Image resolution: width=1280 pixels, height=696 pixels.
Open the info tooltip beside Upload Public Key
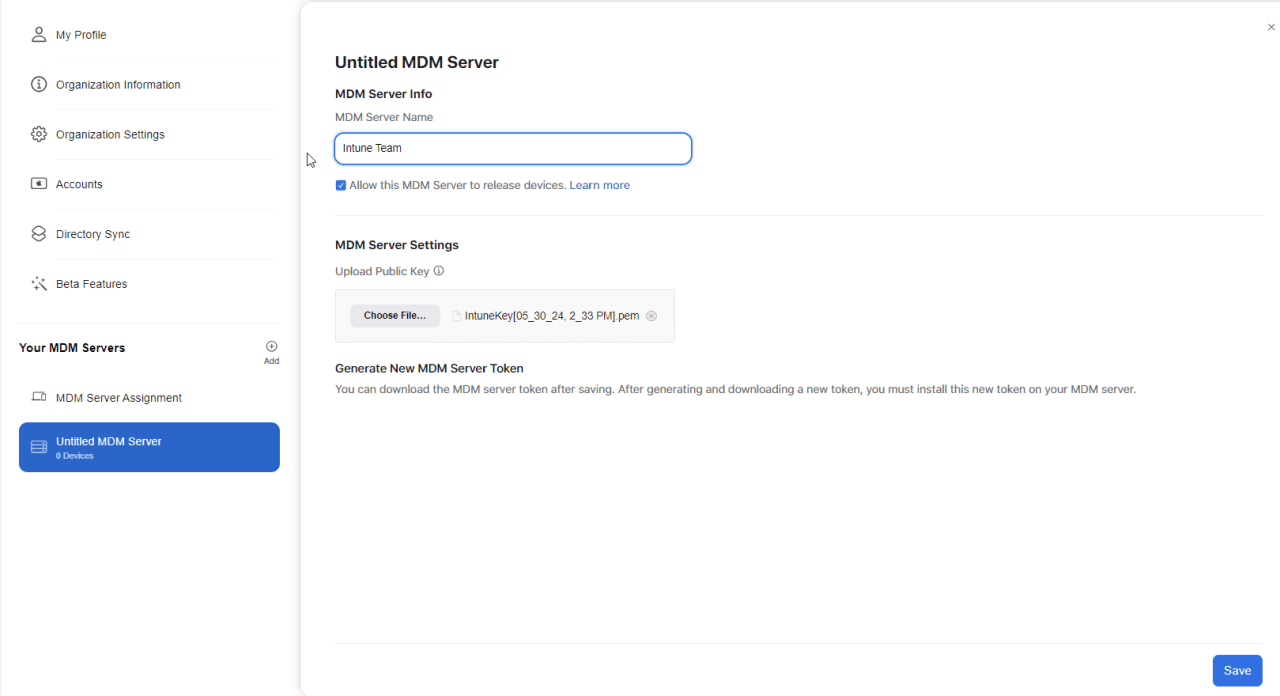(438, 270)
